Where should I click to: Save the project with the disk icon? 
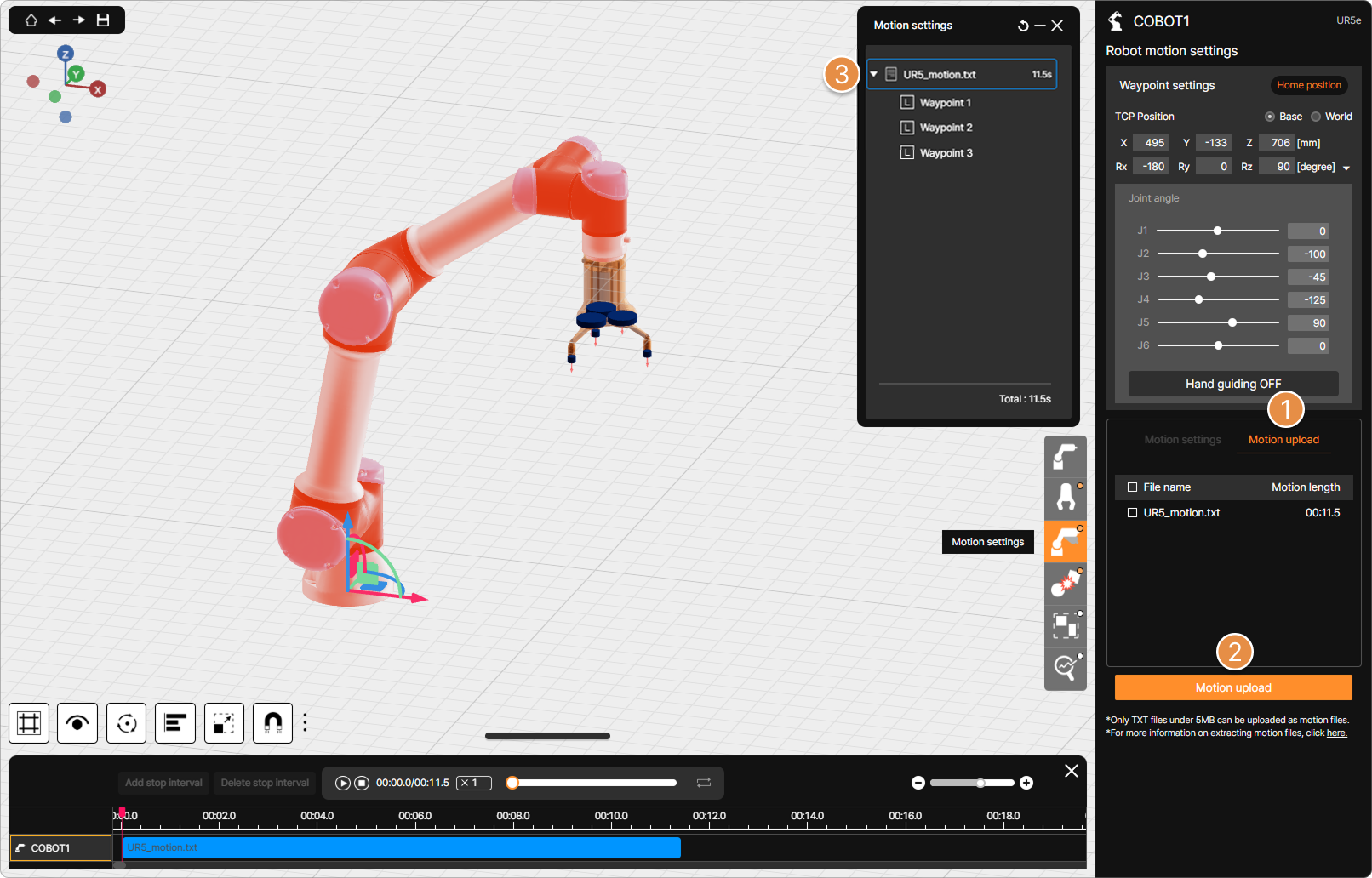pyautogui.click(x=103, y=20)
